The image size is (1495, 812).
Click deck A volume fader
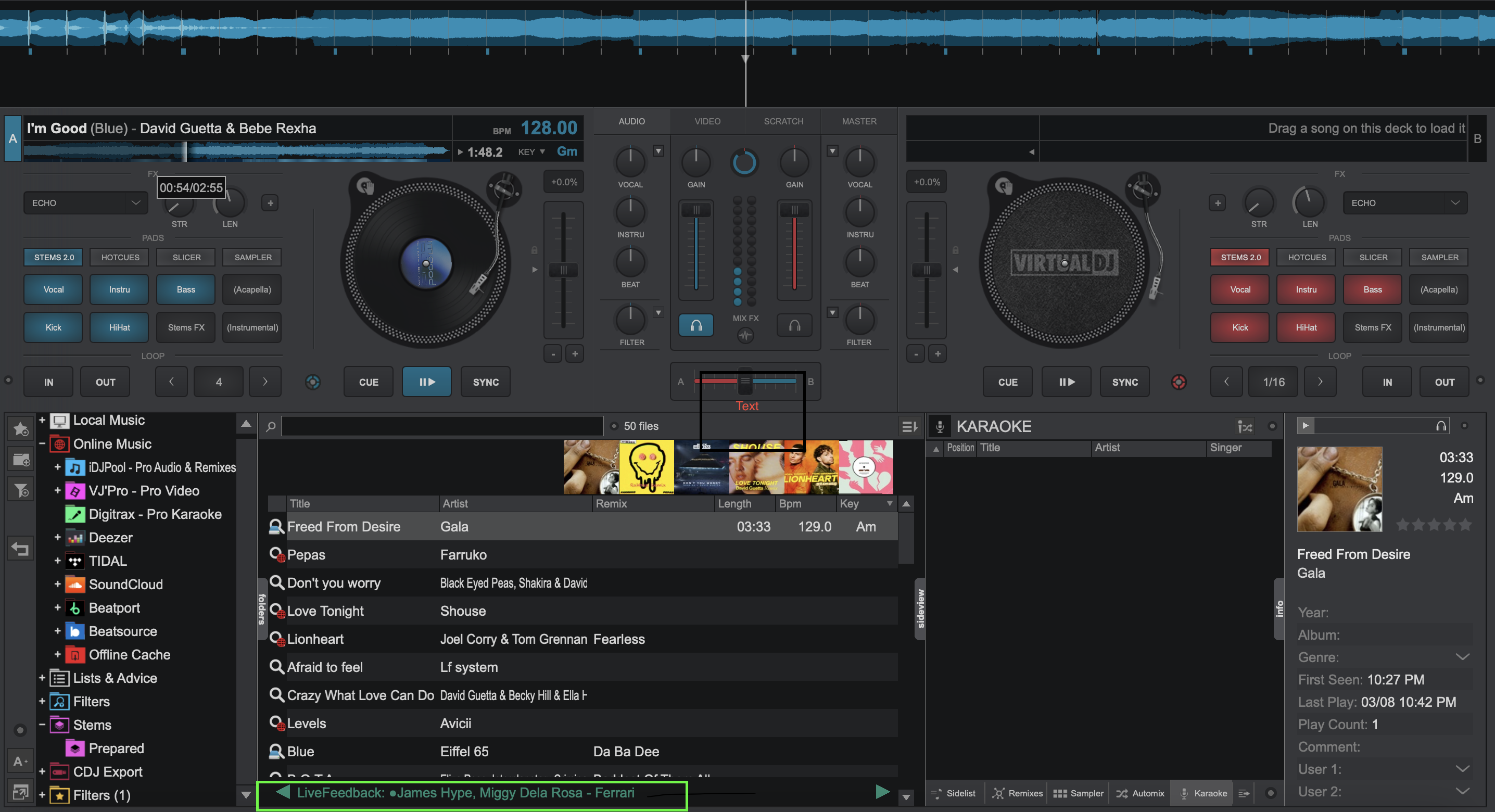tap(696, 210)
